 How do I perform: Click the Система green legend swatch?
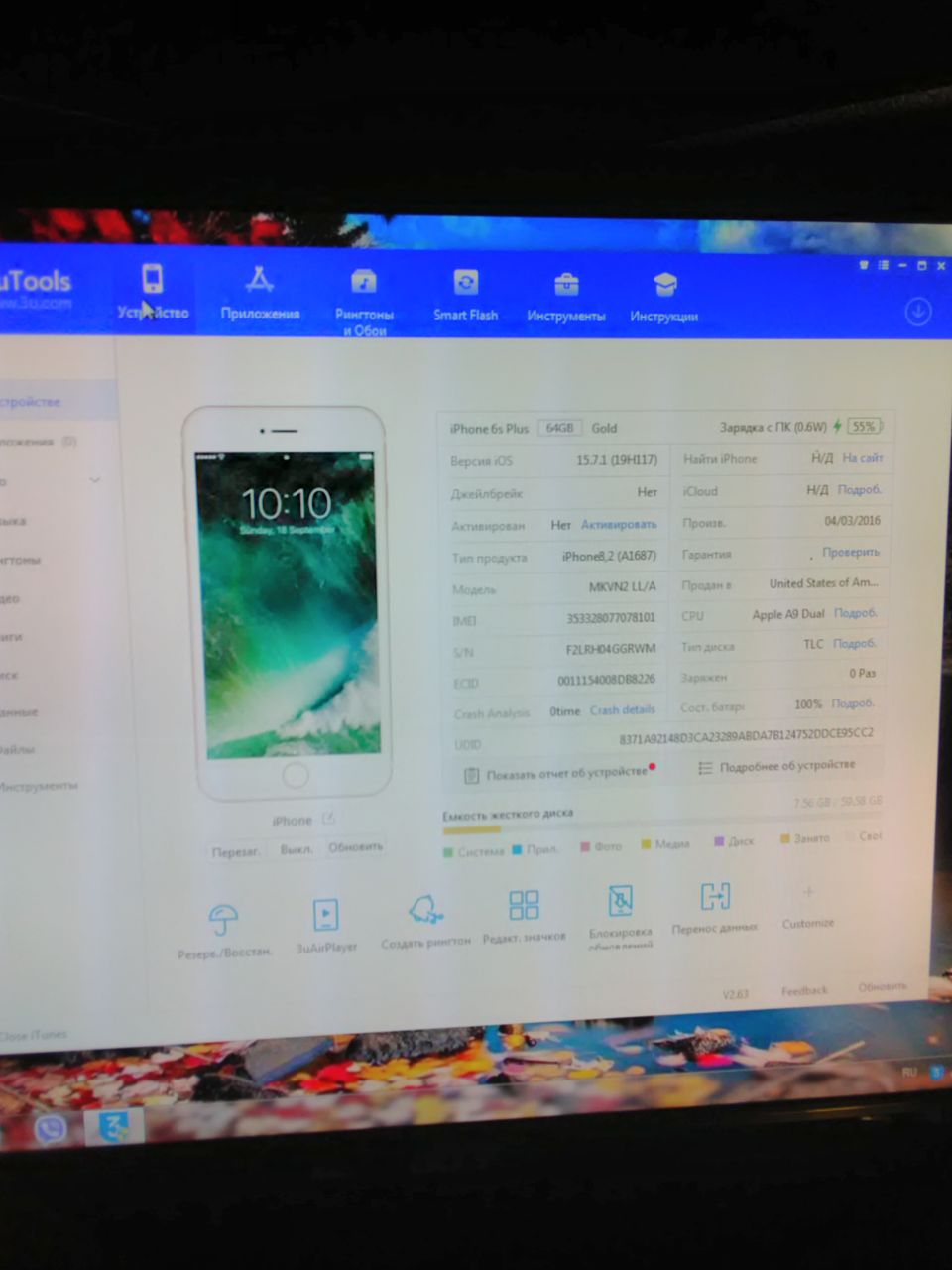(x=449, y=852)
